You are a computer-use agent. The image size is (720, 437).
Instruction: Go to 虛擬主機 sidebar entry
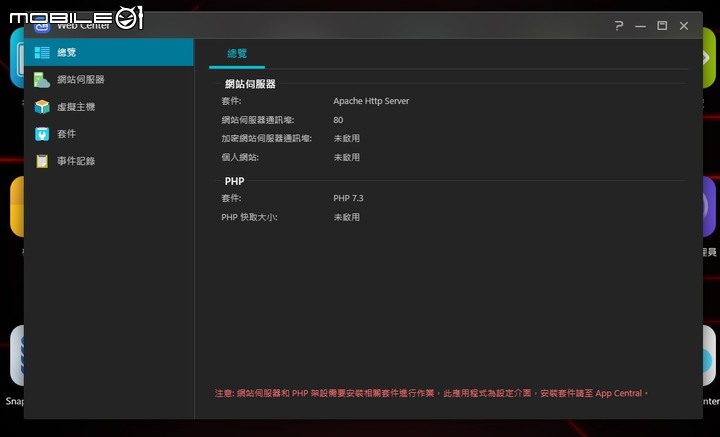click(x=109, y=106)
